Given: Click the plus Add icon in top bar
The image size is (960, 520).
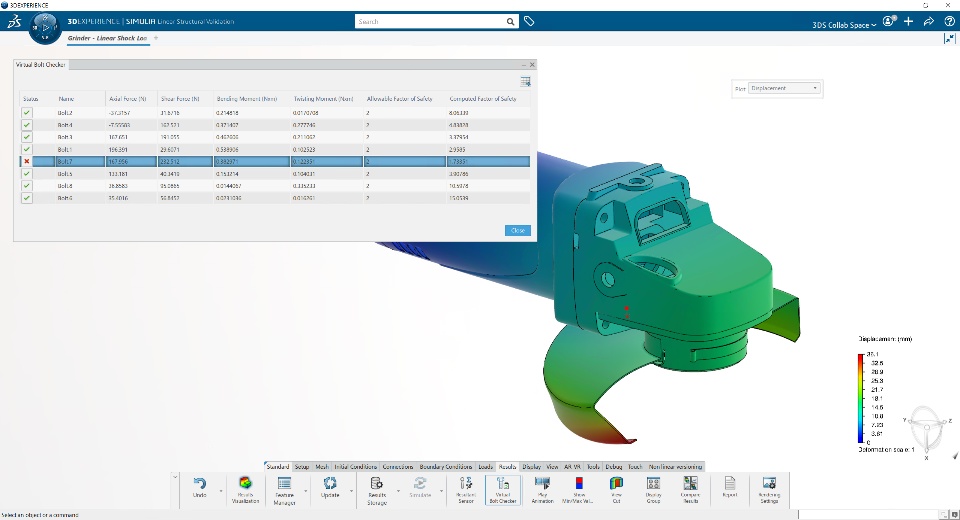Looking at the screenshot, I should 909,21.
